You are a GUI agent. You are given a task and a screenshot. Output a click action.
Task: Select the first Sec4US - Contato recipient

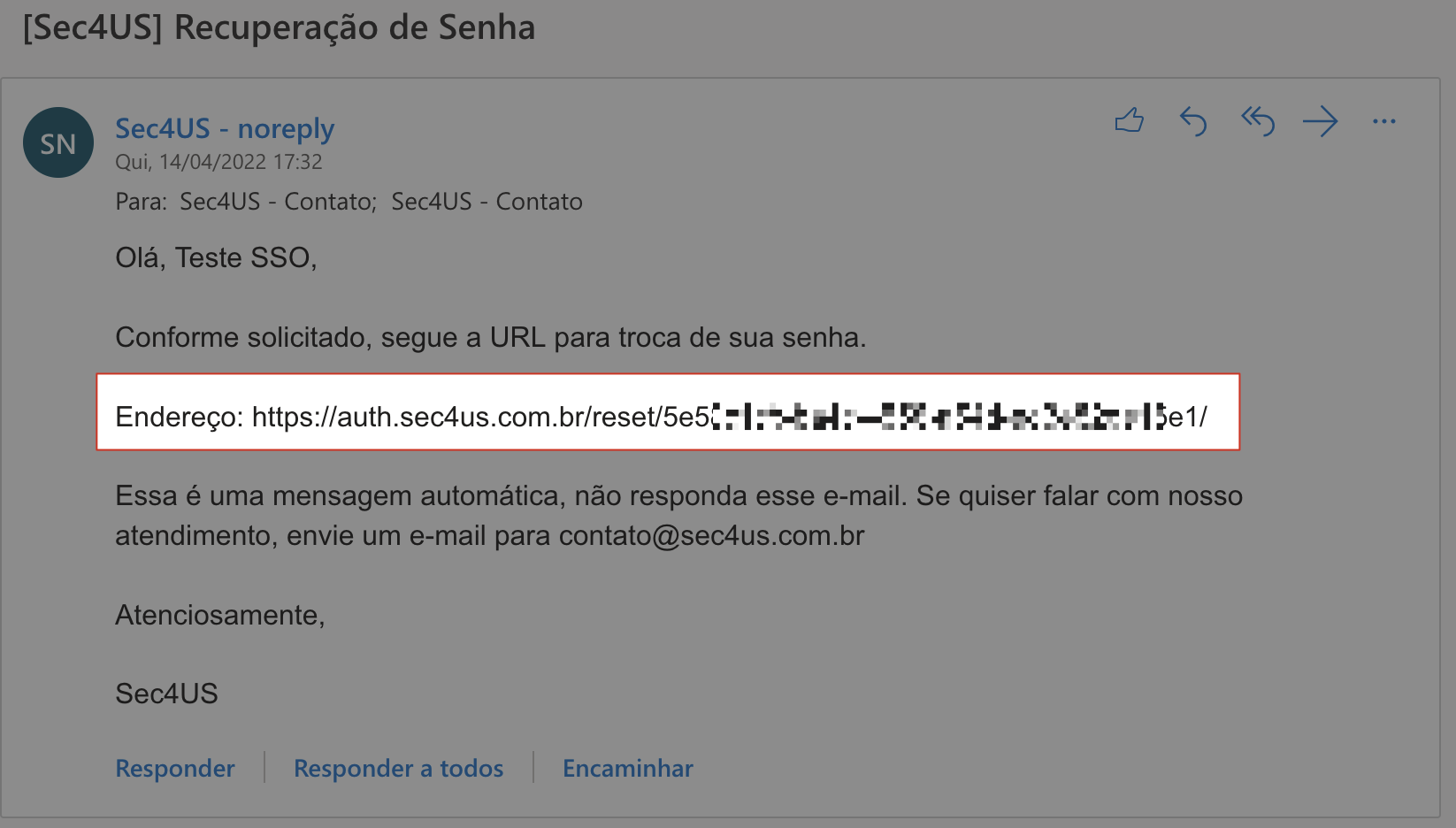(278, 202)
